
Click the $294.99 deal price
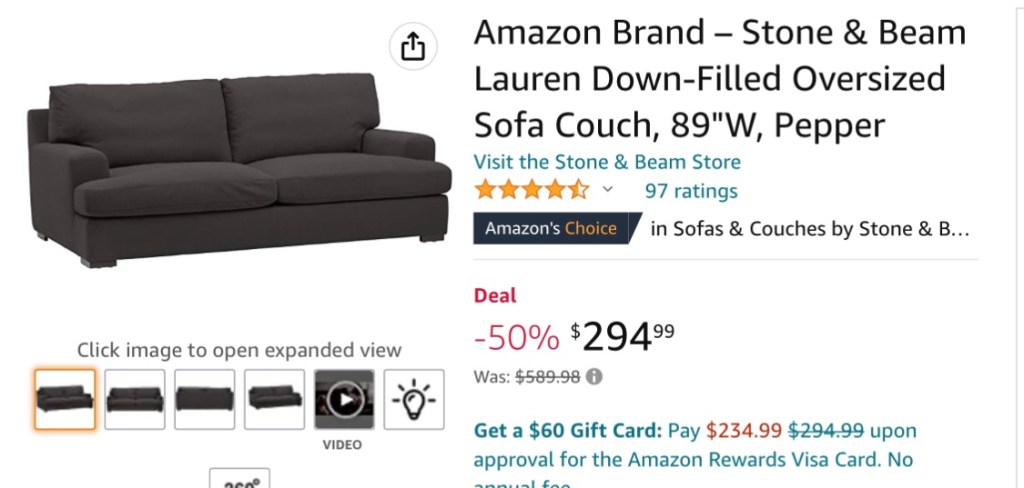tap(623, 338)
